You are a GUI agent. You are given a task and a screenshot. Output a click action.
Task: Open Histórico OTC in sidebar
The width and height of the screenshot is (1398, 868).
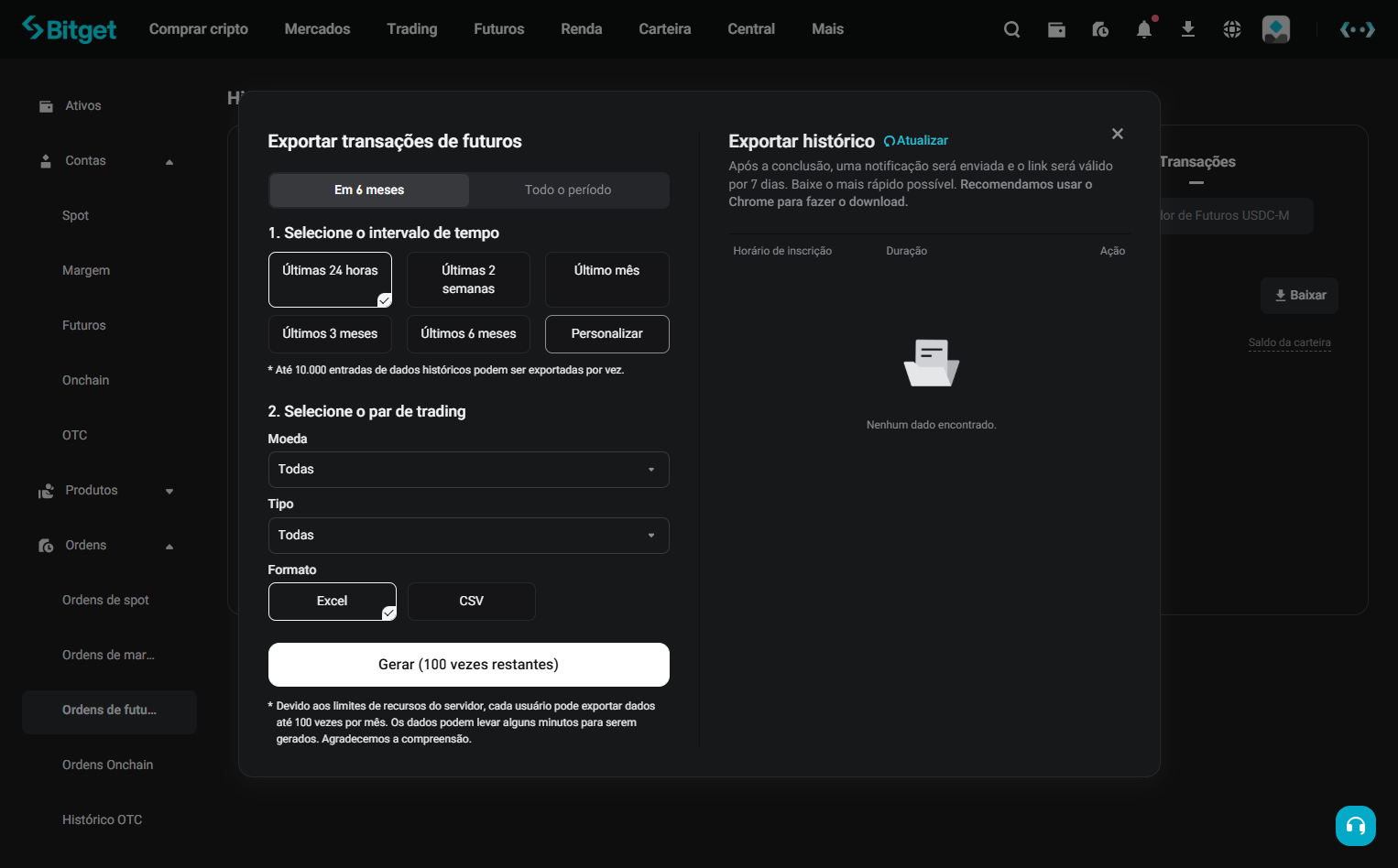102,820
